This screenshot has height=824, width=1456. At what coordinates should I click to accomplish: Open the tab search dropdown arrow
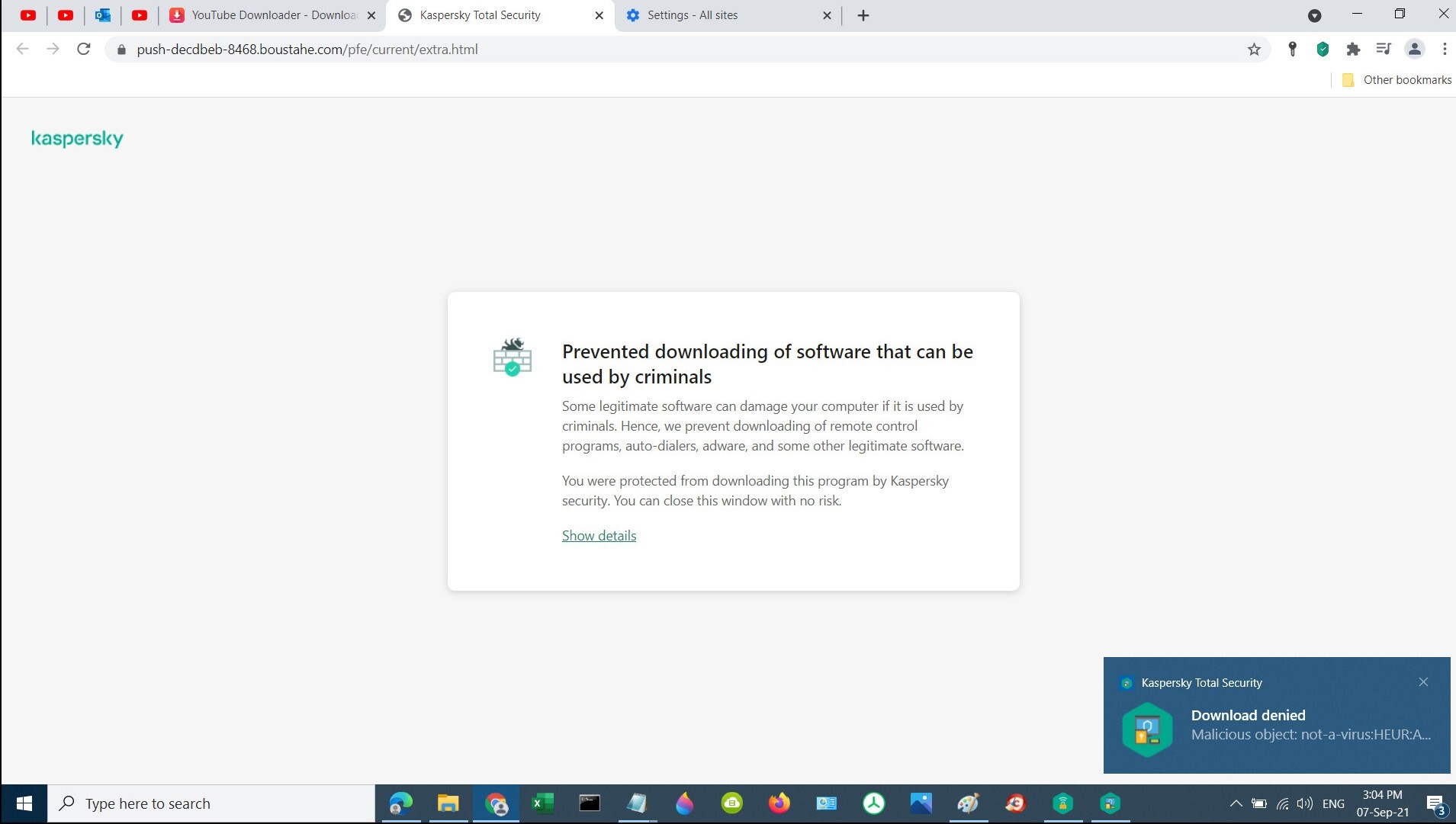click(x=1314, y=15)
